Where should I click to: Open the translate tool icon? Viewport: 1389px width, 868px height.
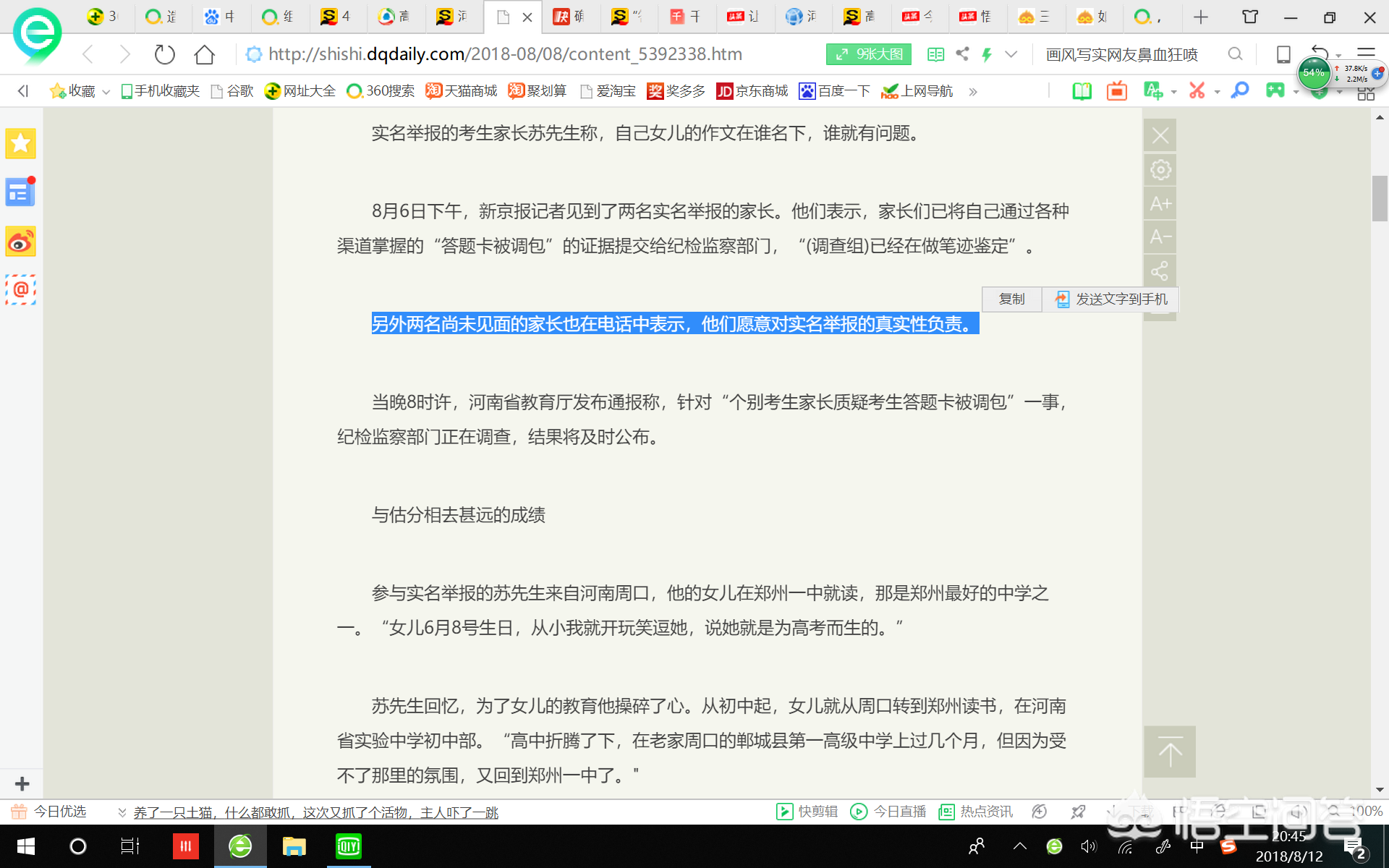click(x=1155, y=90)
